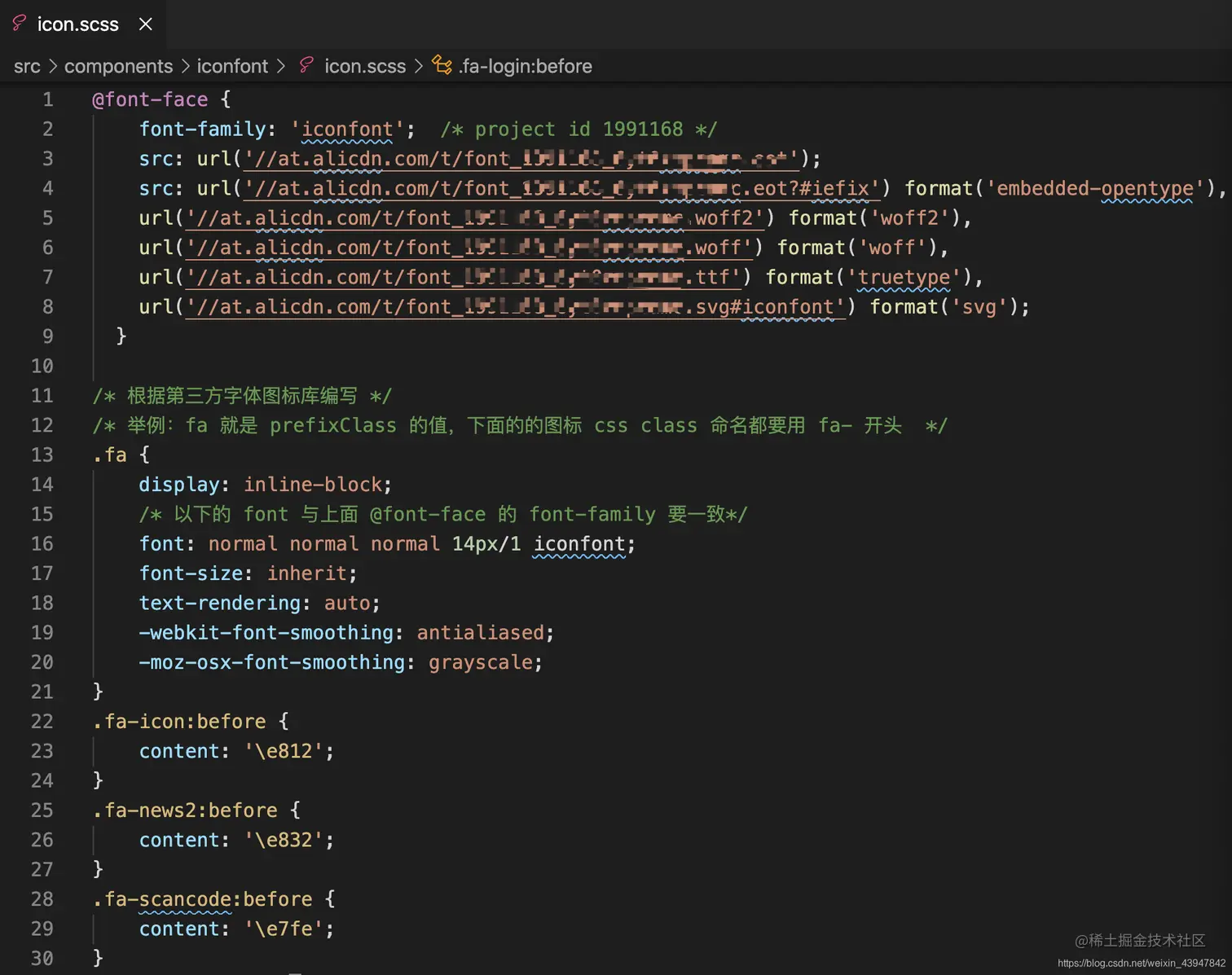Click the @font-face rule text
The height and width of the screenshot is (975, 1232).
click(150, 99)
